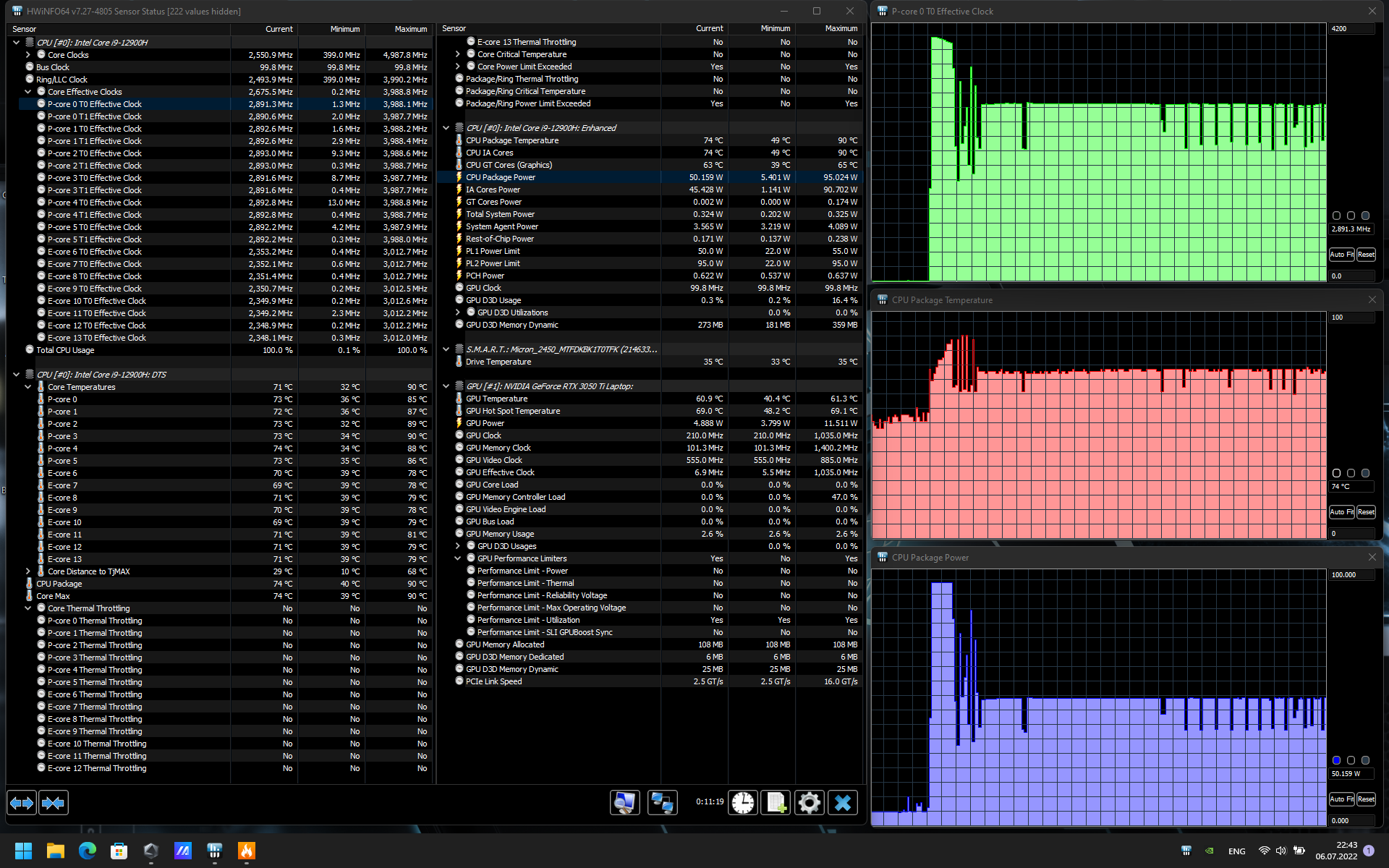Click the monitor with magnifier icon

pos(624,803)
